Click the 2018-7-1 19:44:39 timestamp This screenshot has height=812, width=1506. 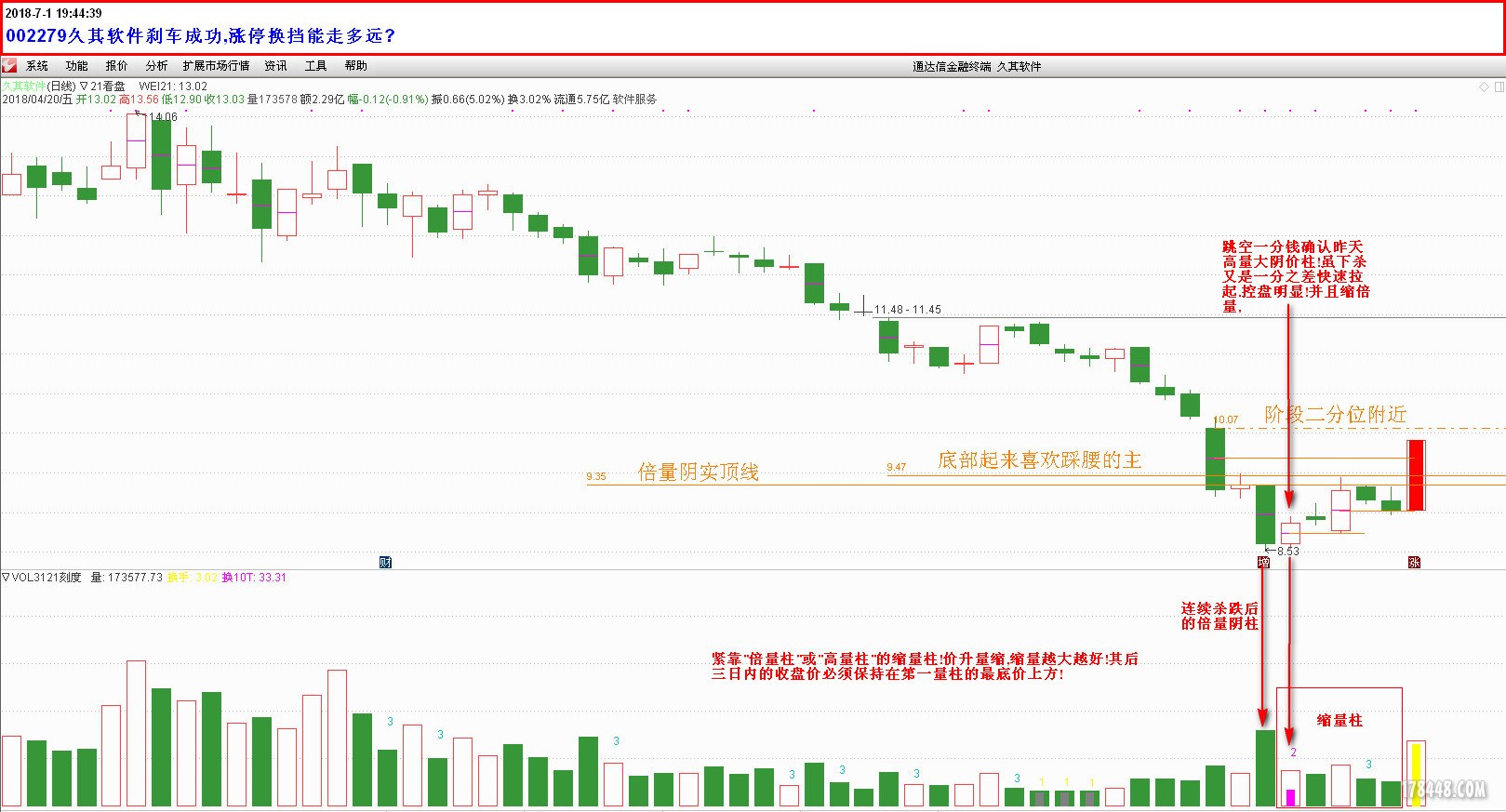(53, 13)
